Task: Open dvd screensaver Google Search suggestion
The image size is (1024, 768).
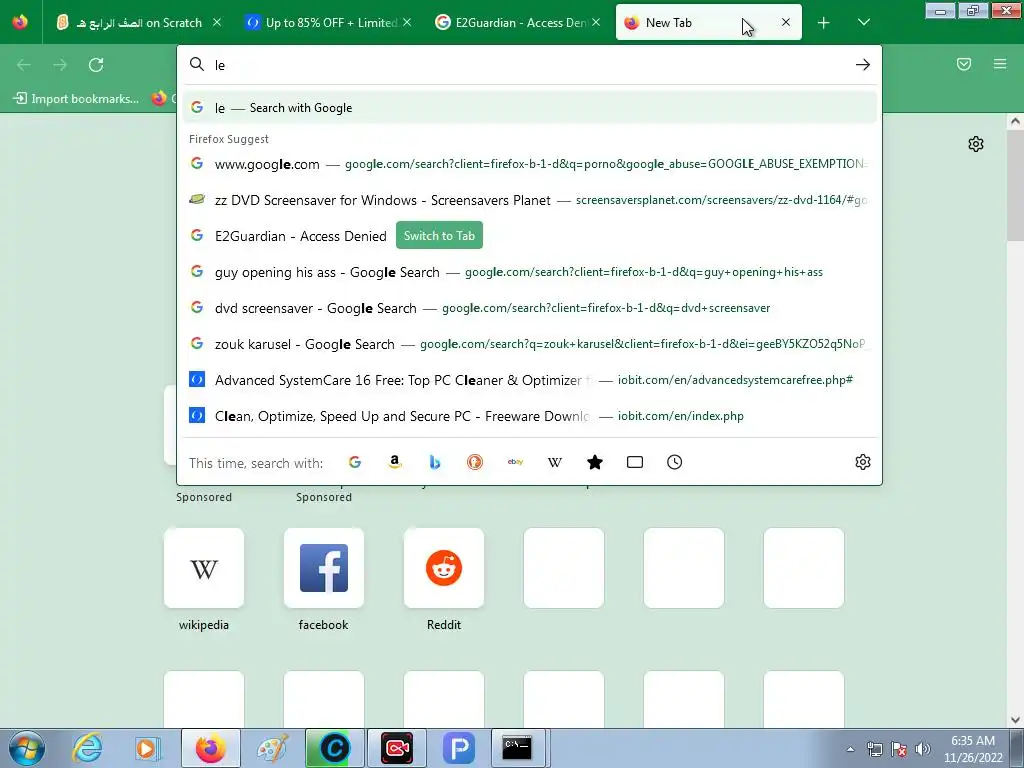Action: point(529,308)
